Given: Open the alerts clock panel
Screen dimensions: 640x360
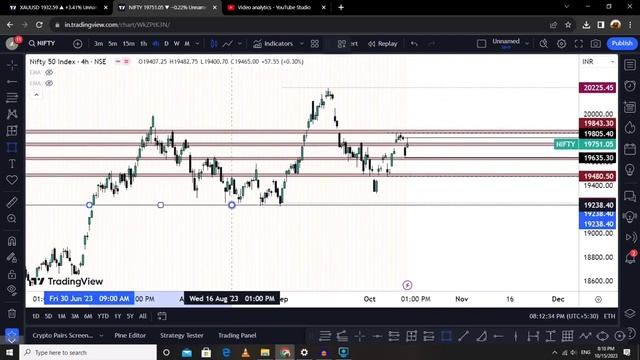Looking at the screenshot, I should 630,86.
